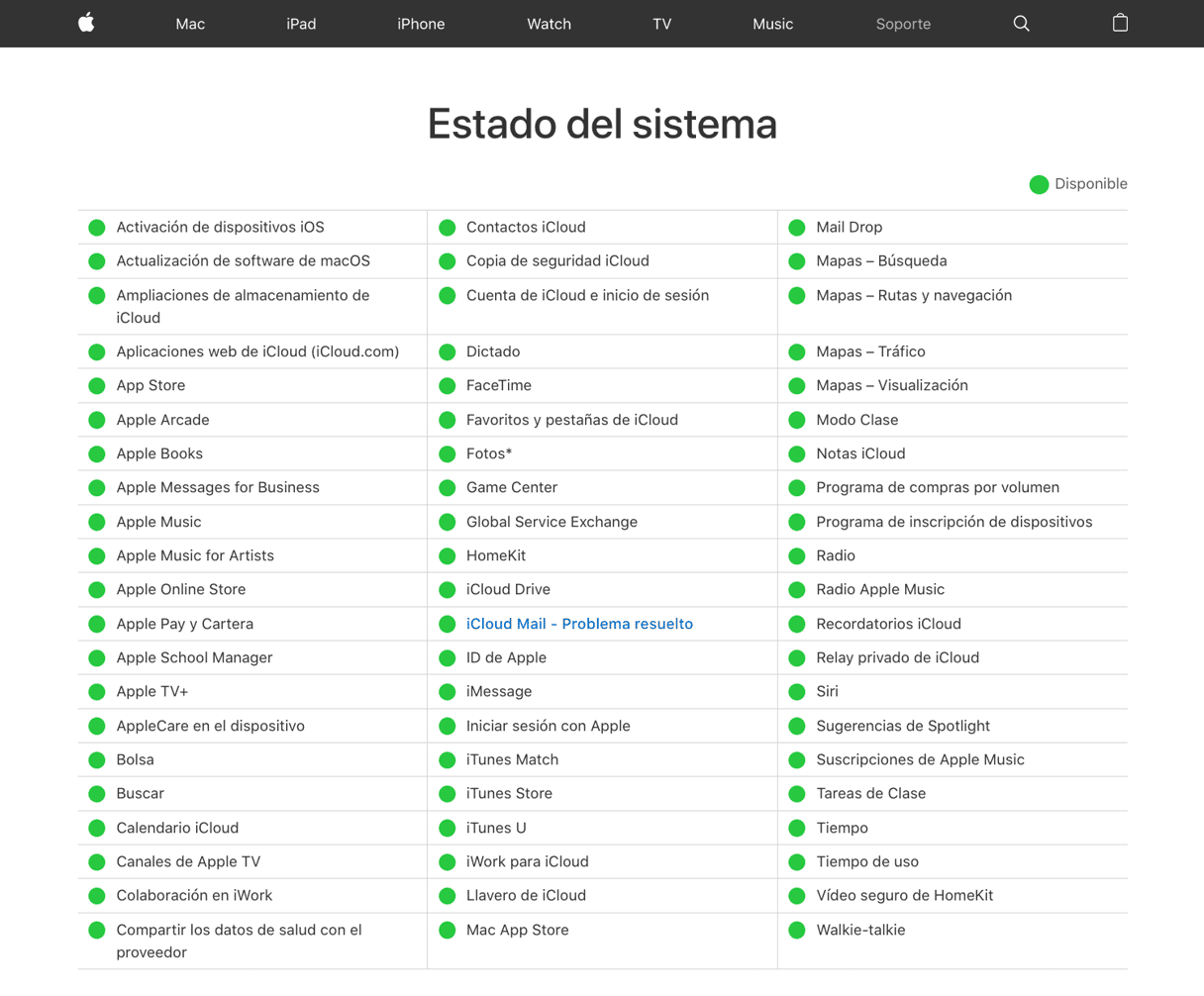The image size is (1204, 996).
Task: Open the shopping bag icon
Action: tap(1120, 23)
